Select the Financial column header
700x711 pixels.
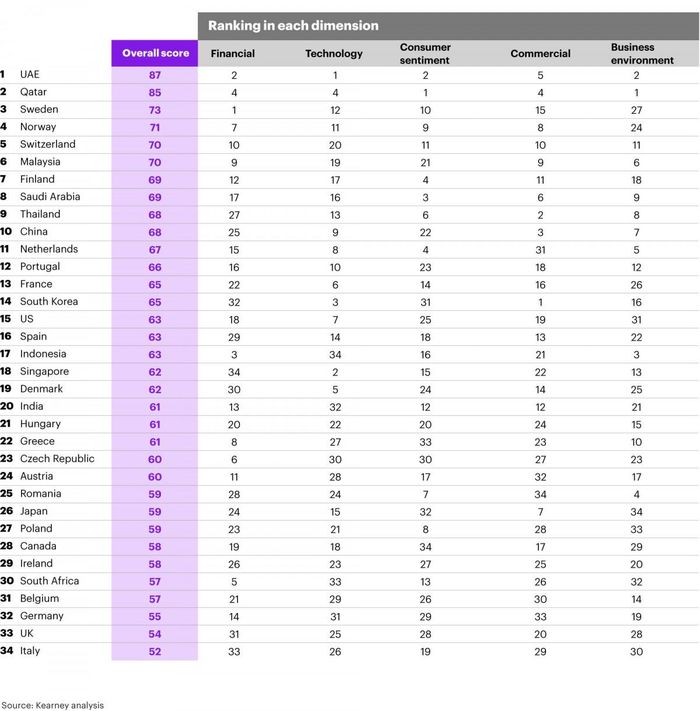point(233,54)
